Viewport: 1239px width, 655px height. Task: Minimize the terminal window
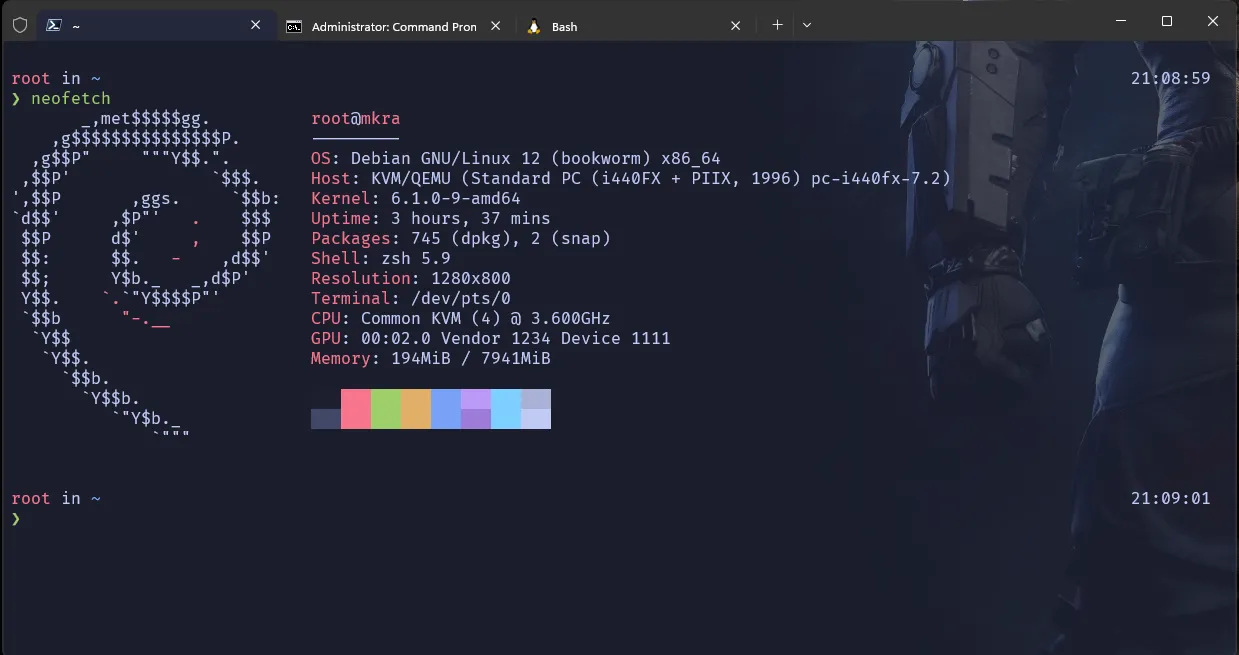coord(1120,22)
